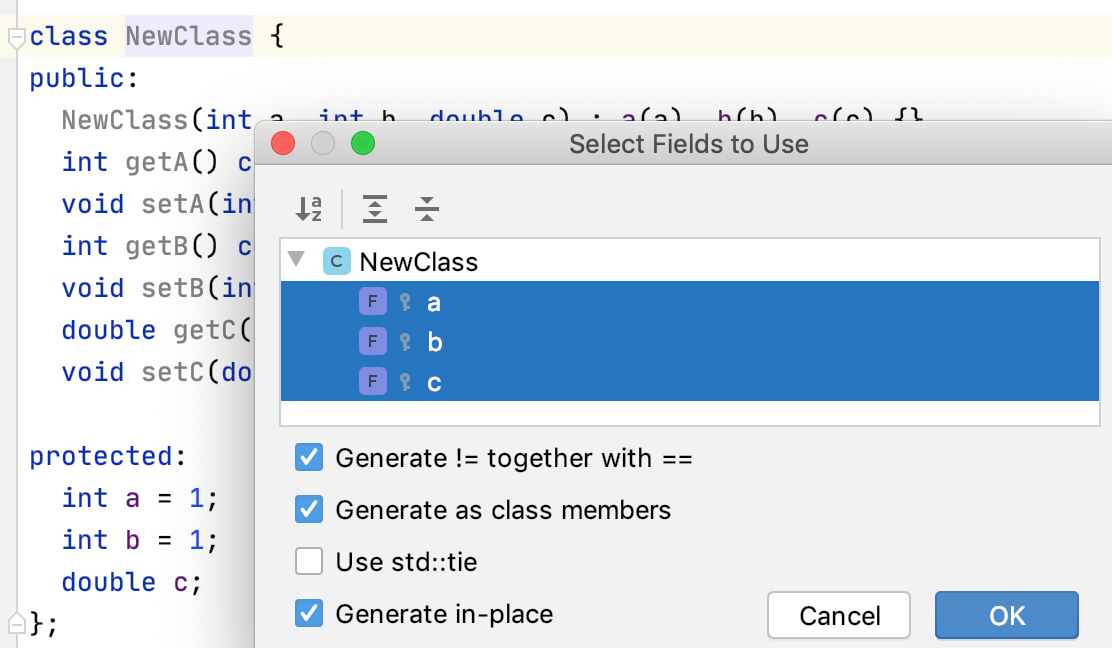Uncheck Generate in-place

(309, 615)
